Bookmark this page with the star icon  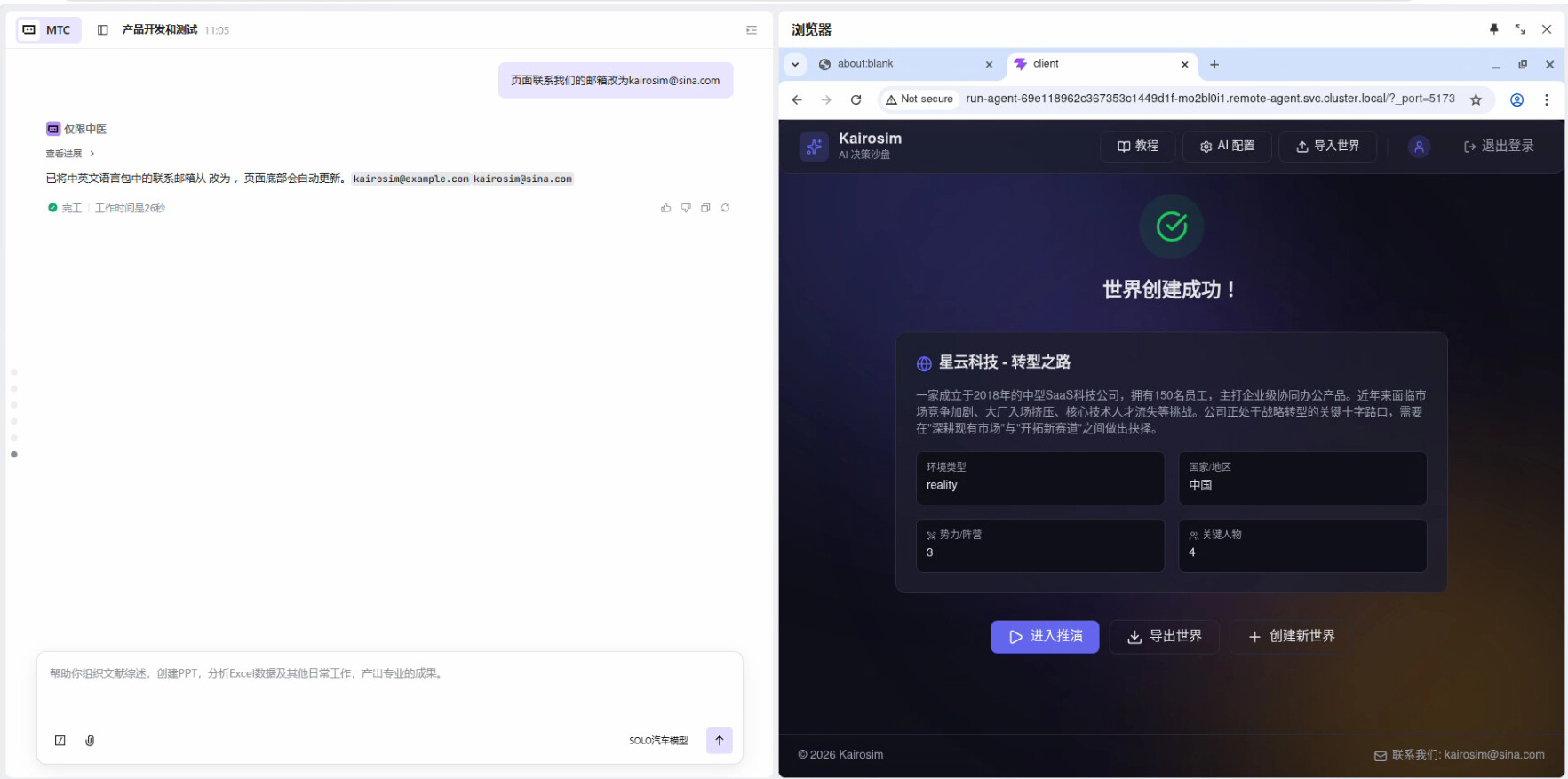tap(1476, 99)
